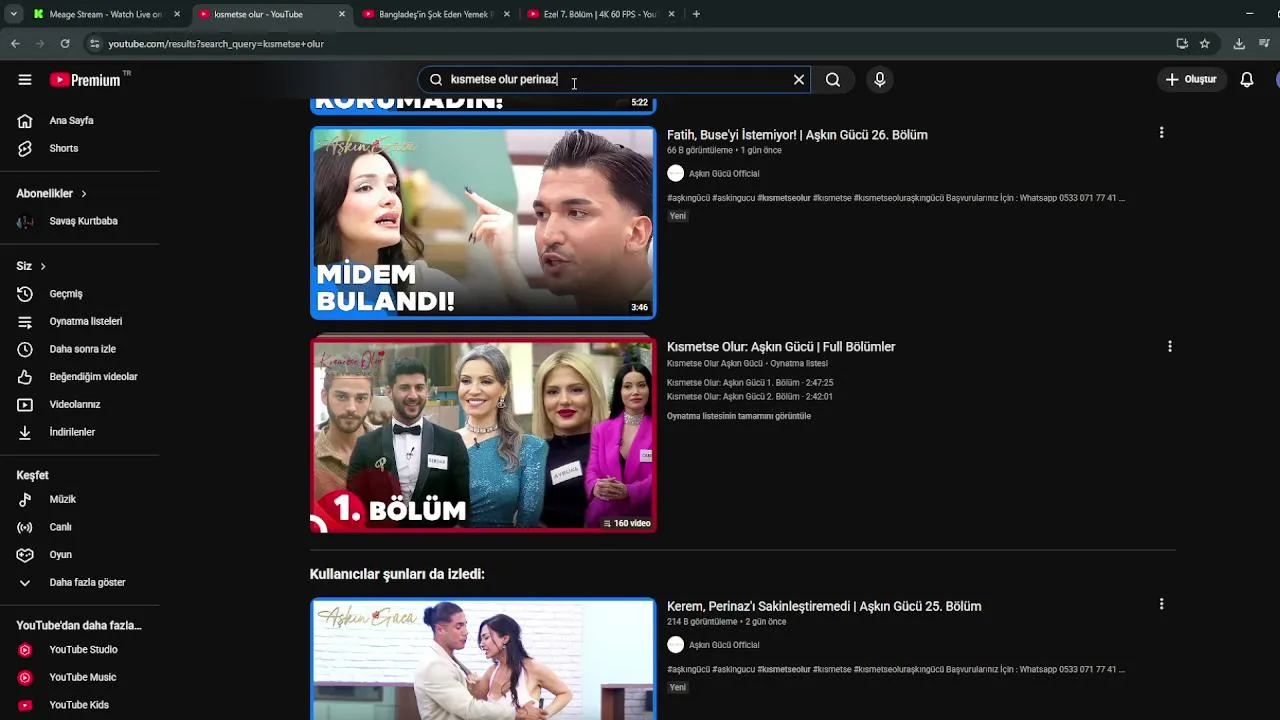This screenshot has height=720, width=1280.
Task: Go back in browser history
Action: click(15, 44)
